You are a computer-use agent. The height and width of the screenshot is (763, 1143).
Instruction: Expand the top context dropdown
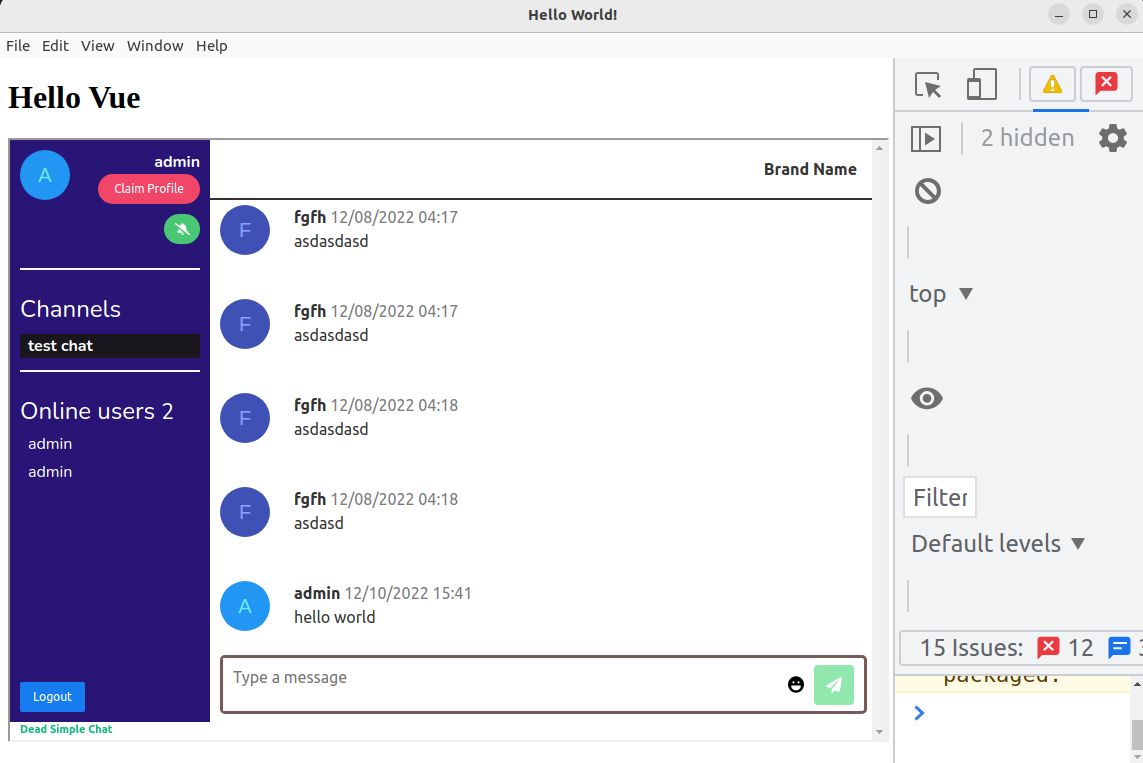click(x=940, y=294)
